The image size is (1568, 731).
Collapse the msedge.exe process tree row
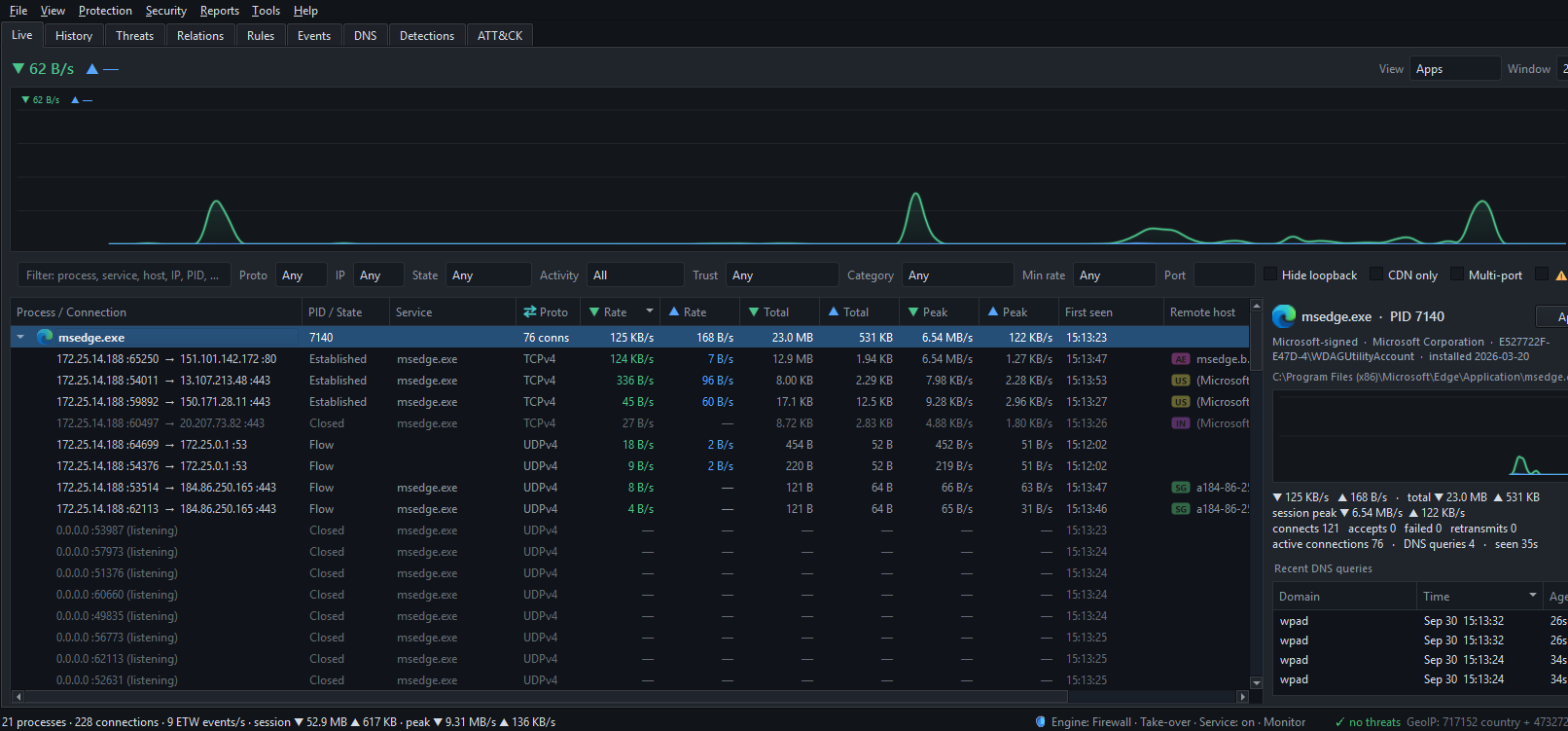[x=20, y=337]
